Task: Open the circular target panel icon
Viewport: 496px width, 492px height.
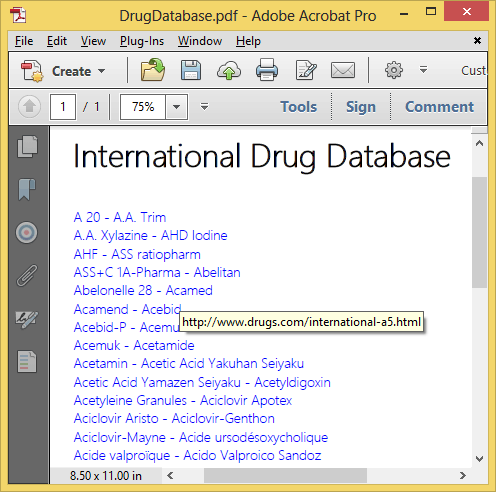Action: pos(26,232)
